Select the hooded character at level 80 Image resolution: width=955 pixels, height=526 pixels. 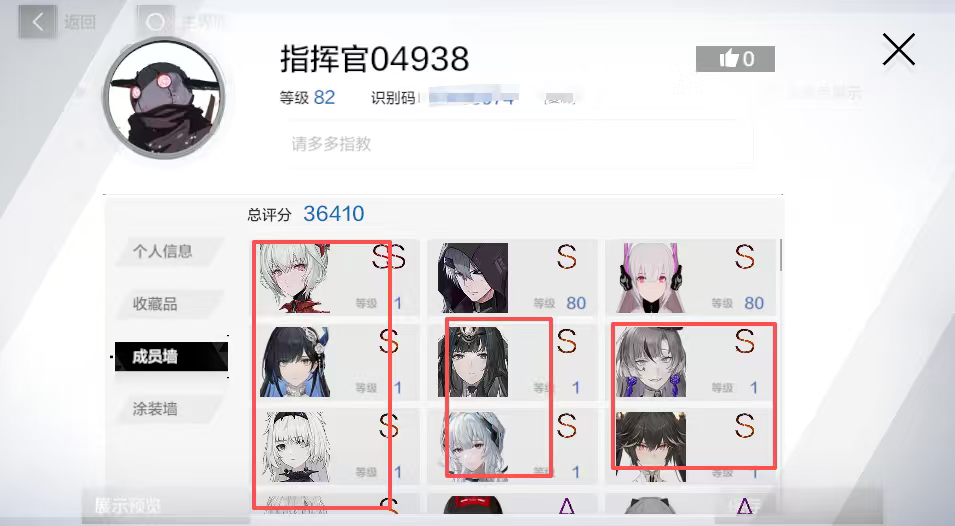coord(473,278)
